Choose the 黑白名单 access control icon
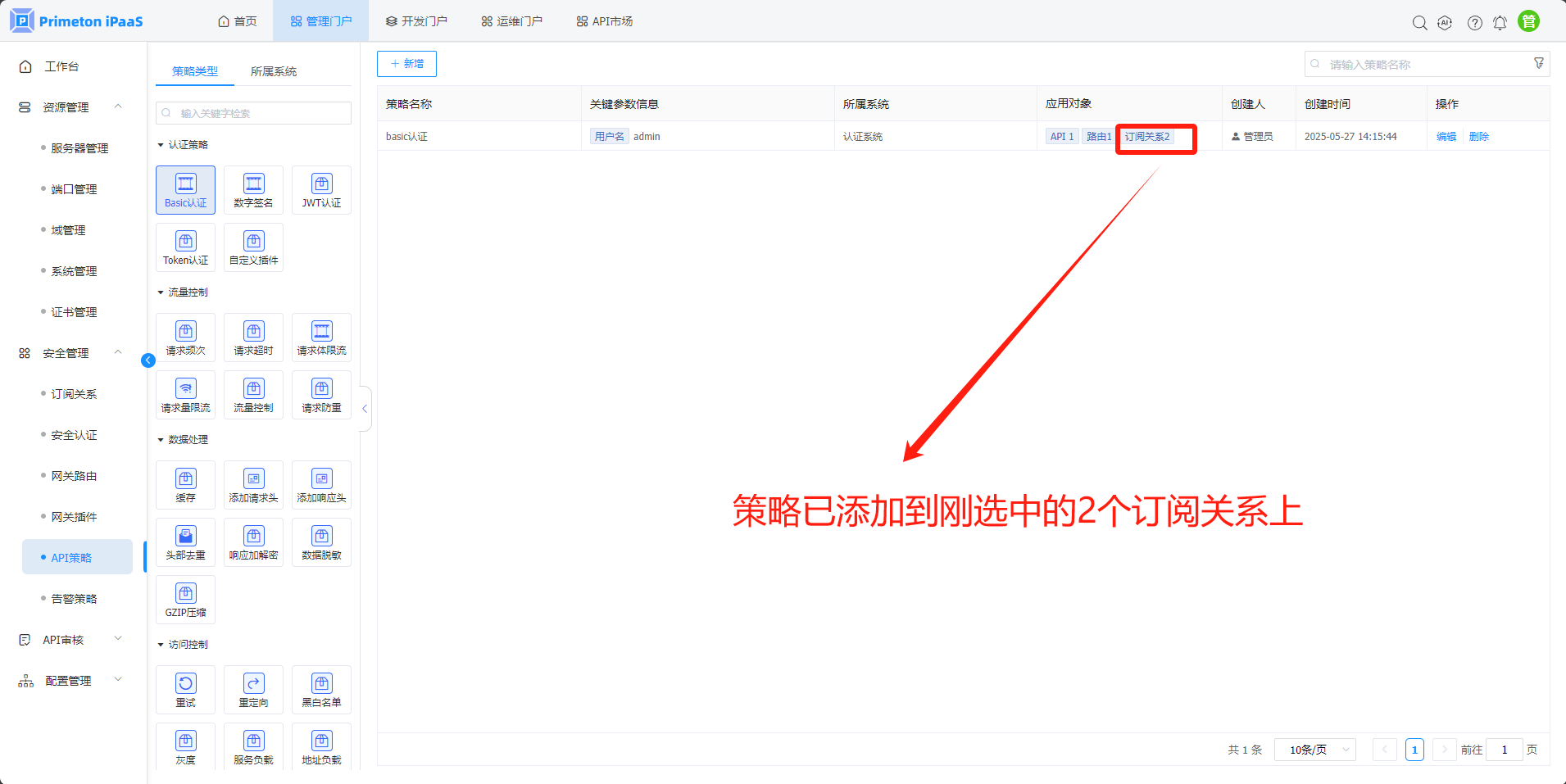 (321, 690)
